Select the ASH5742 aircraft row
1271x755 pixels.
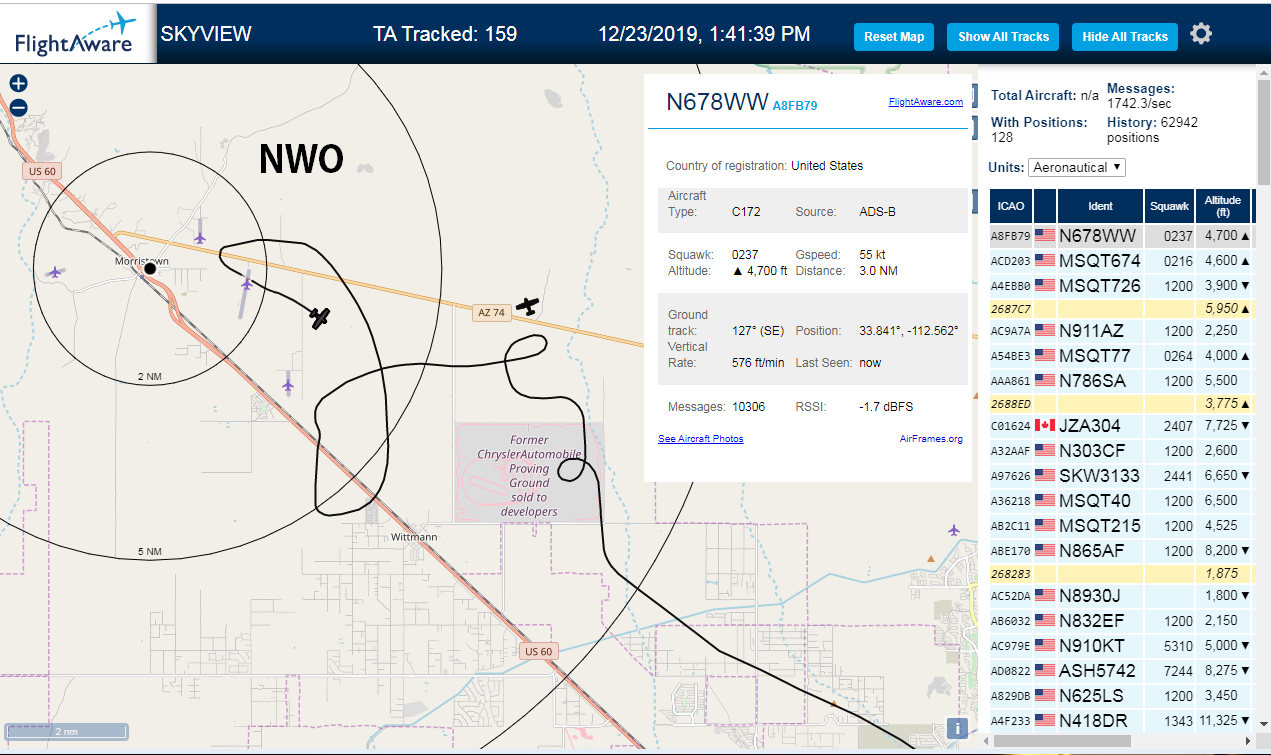pos(1120,671)
